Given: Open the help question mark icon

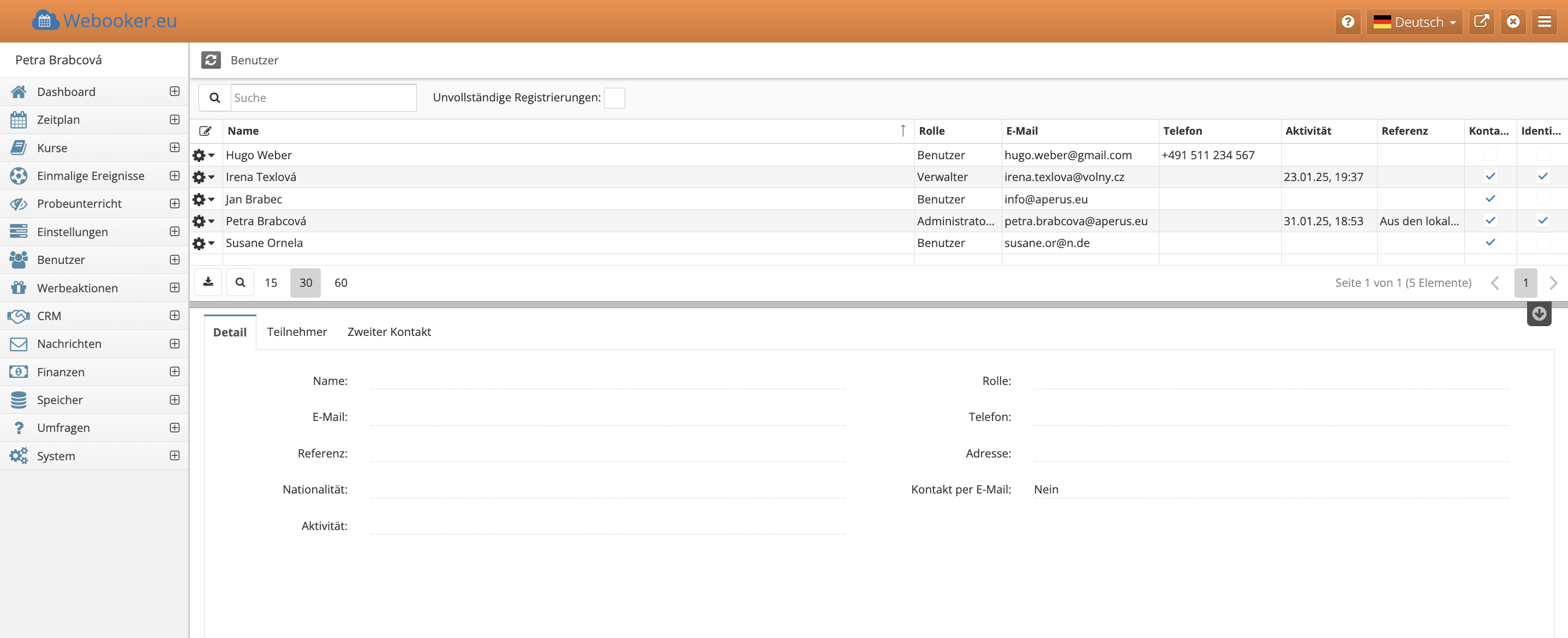Looking at the screenshot, I should pos(1348,22).
